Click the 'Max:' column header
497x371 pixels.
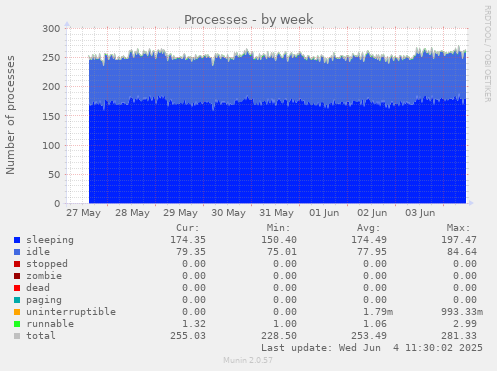(x=458, y=228)
